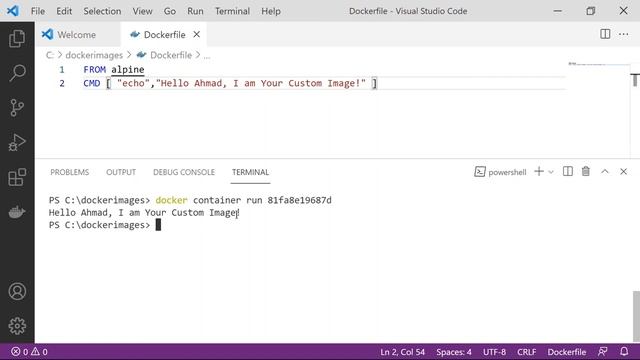Viewport: 640px width, 360px height.
Task: Open the Source Control view
Action: (17, 108)
